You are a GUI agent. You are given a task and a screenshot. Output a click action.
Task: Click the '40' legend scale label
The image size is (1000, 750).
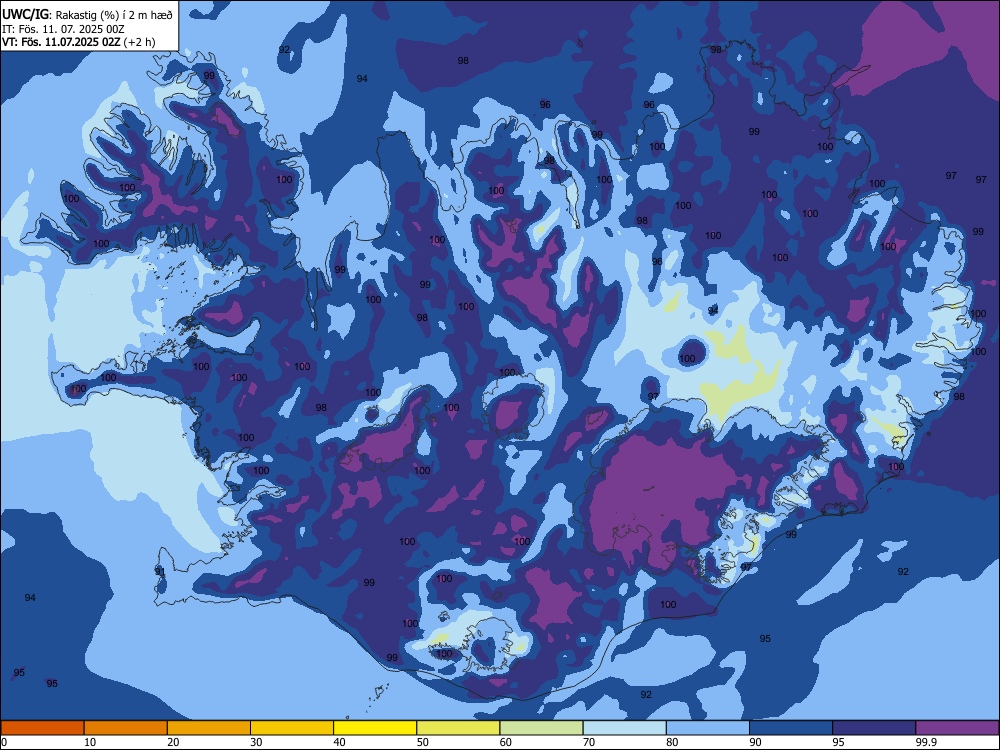339,742
